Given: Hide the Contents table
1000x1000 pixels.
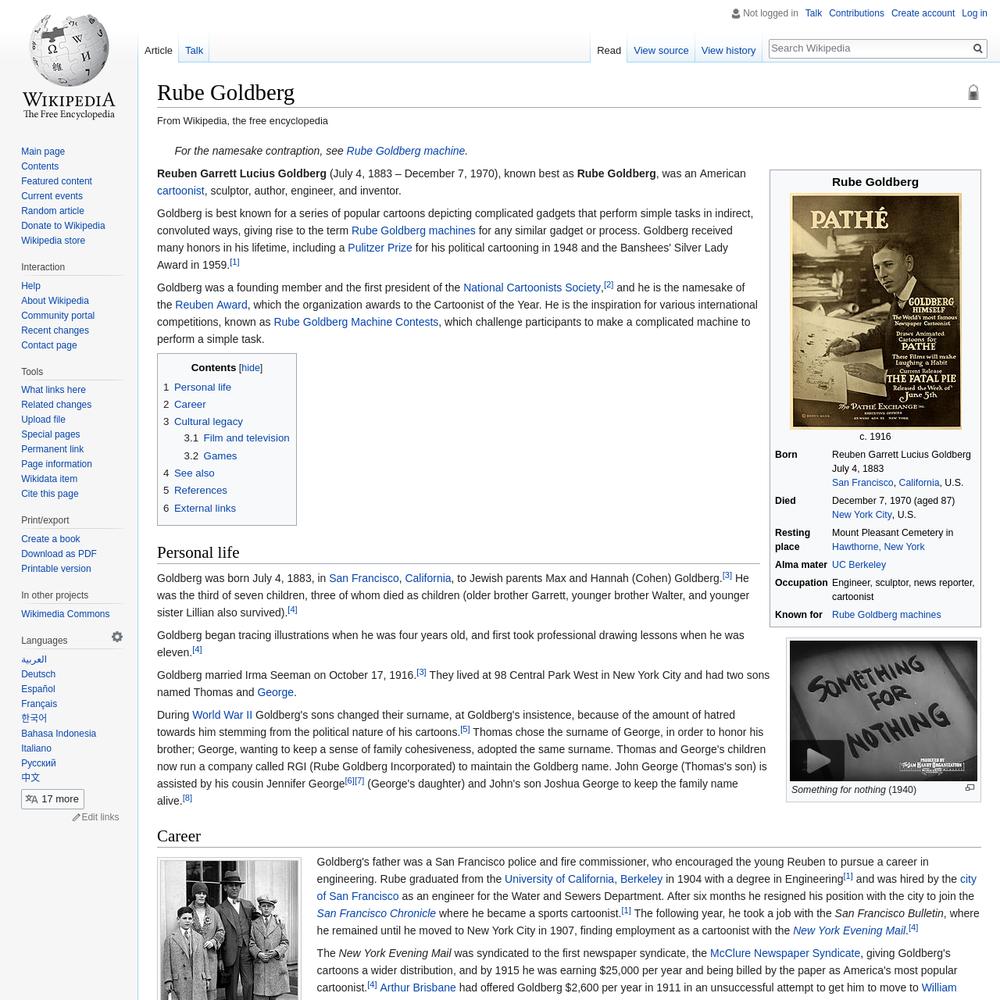Looking at the screenshot, I should click(251, 368).
